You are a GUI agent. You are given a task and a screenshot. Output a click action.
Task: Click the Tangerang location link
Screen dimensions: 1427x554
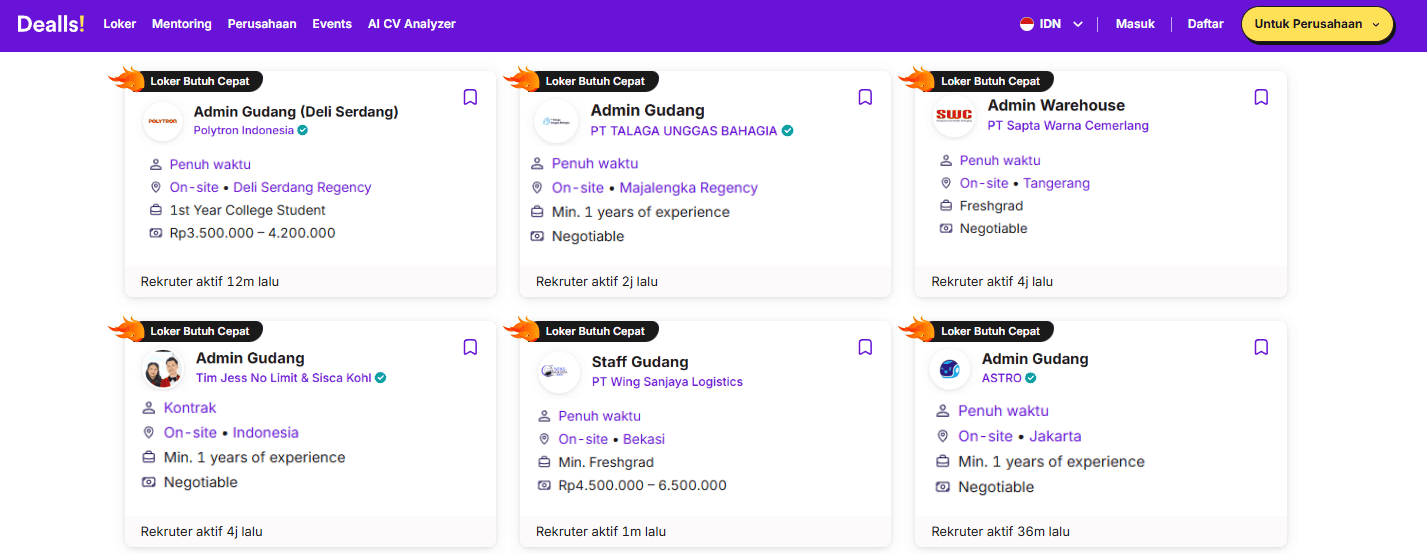[1056, 183]
